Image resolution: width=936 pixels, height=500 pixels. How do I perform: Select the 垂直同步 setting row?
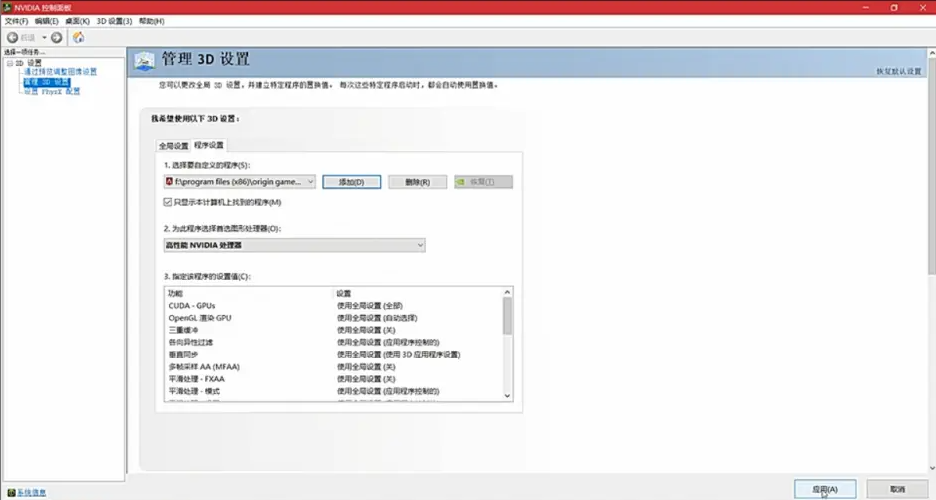pos(334,354)
